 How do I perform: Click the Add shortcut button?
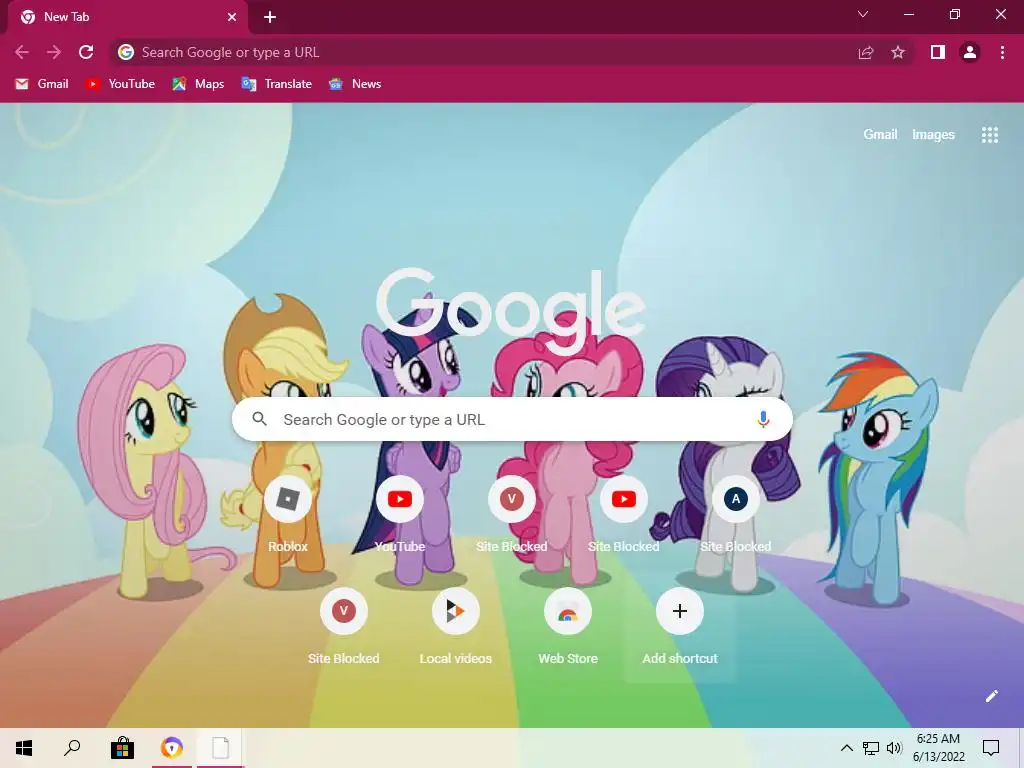tap(680, 627)
